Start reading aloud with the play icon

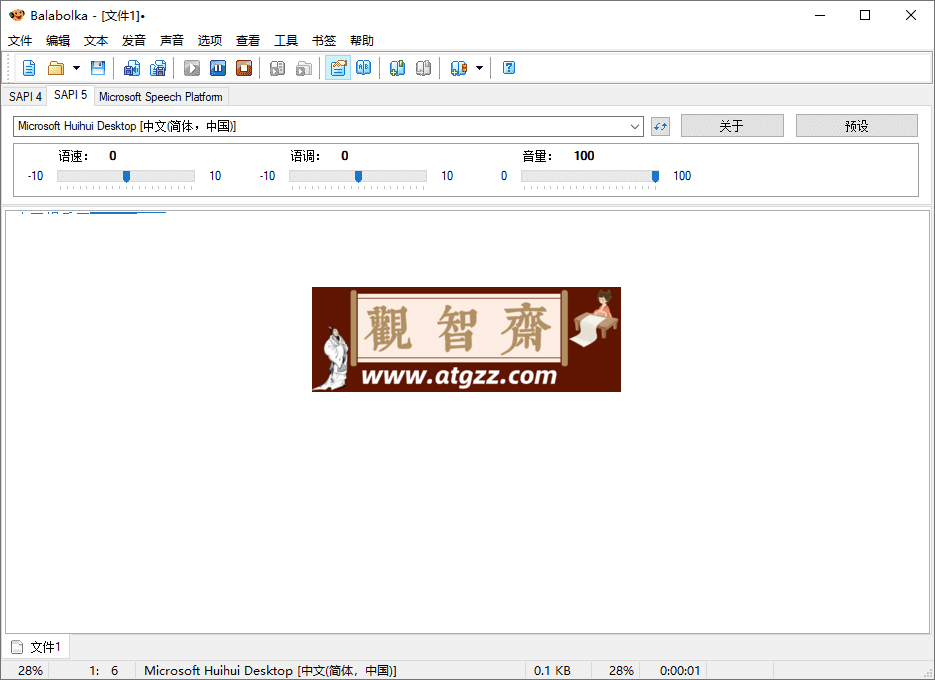[x=191, y=68]
